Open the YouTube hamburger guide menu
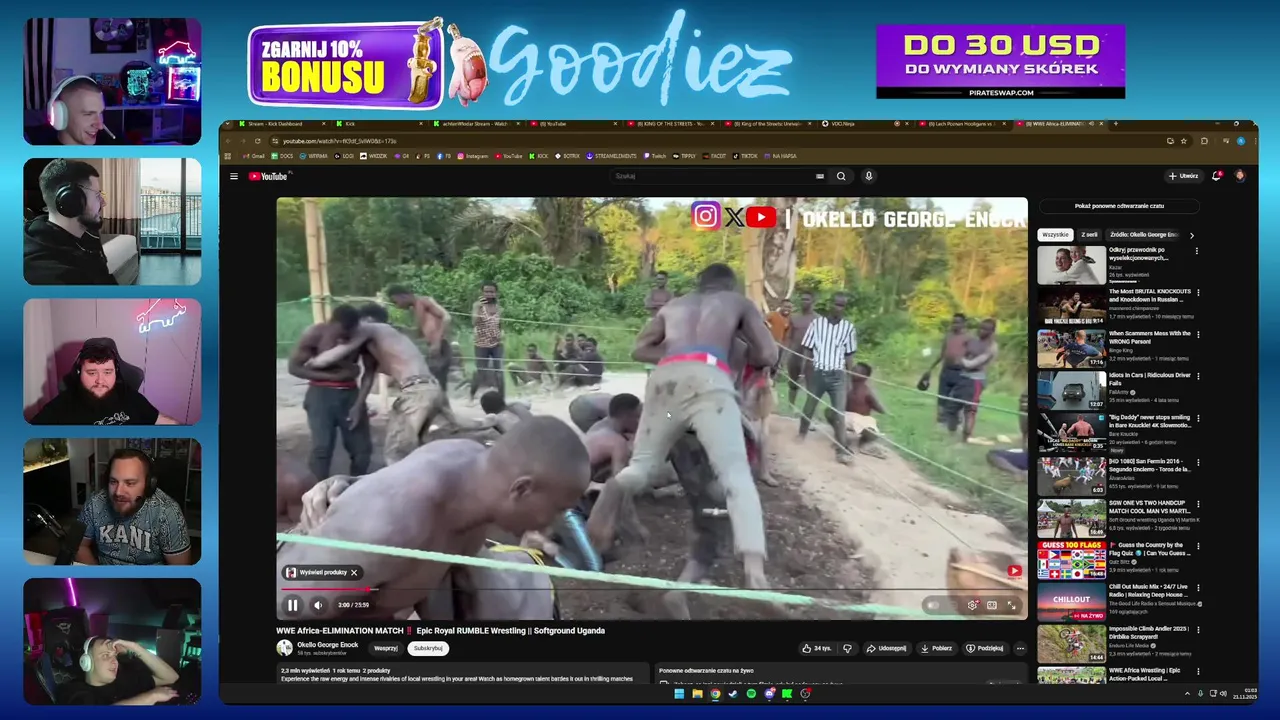Image resolution: width=1280 pixels, height=720 pixels. coord(234,176)
